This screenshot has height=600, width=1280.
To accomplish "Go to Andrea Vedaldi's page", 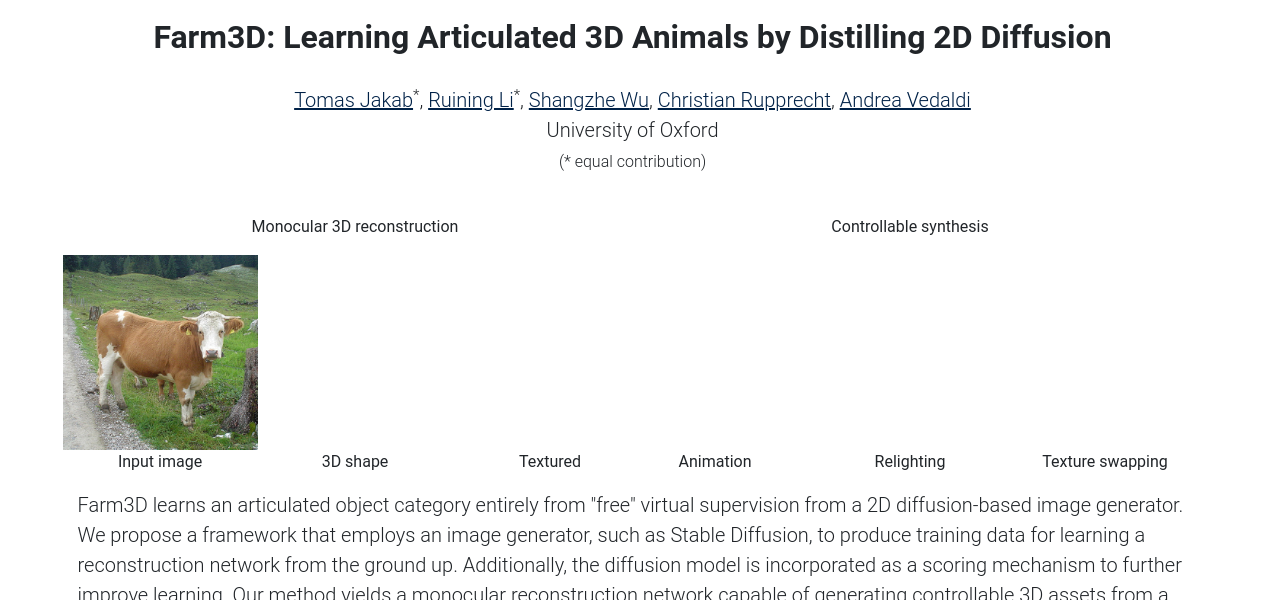I will [905, 100].
